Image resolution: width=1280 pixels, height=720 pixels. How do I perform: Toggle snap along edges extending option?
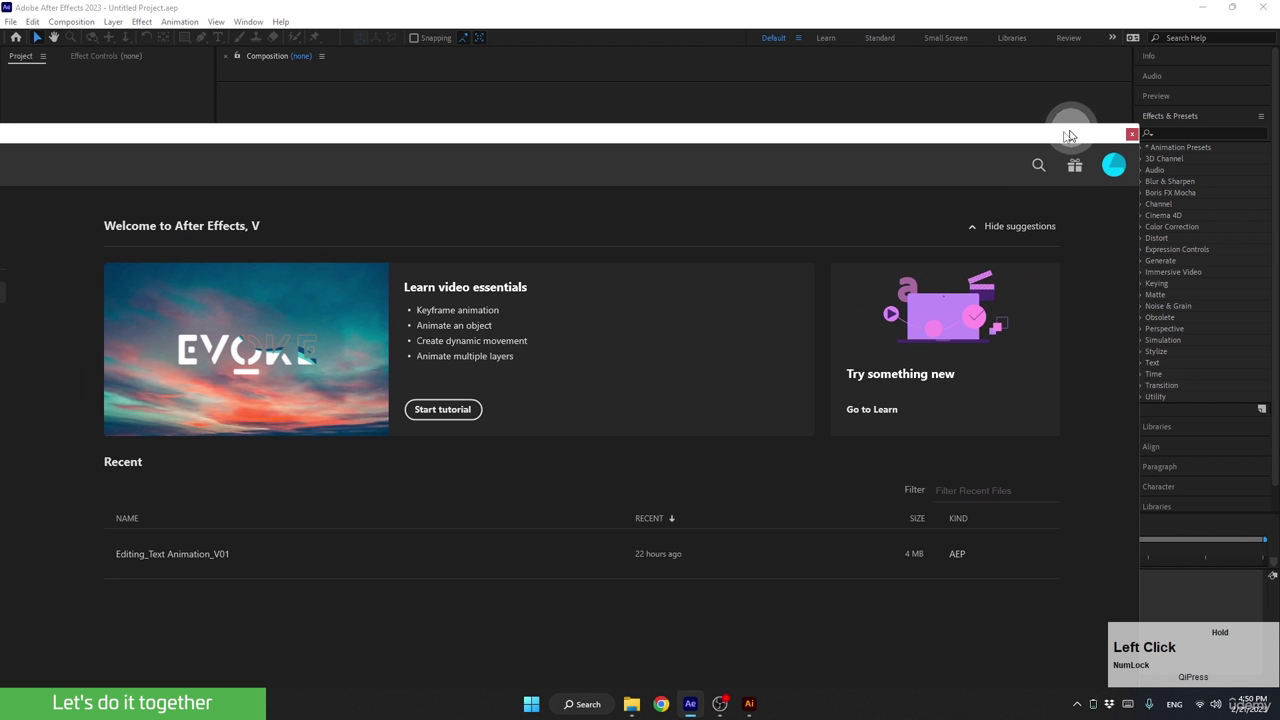point(463,38)
